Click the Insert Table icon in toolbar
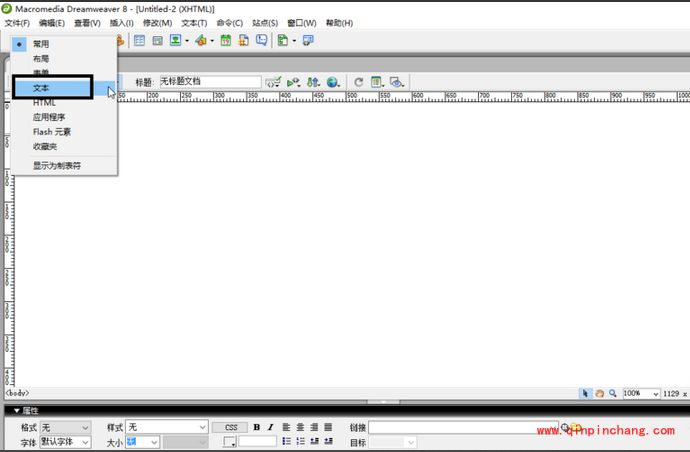The image size is (690, 452). click(x=139, y=41)
